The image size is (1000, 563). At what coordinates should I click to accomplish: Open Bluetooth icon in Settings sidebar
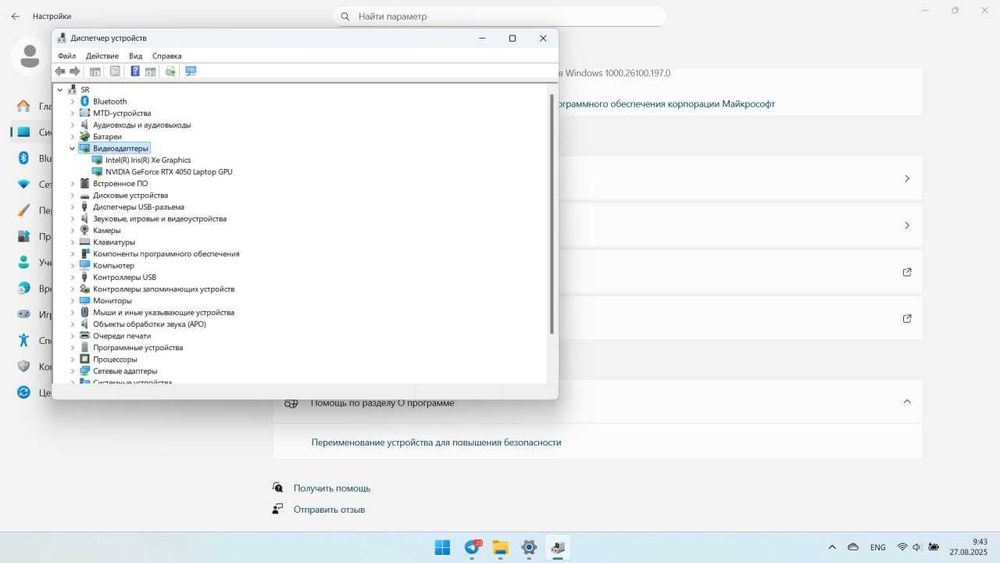coord(24,158)
